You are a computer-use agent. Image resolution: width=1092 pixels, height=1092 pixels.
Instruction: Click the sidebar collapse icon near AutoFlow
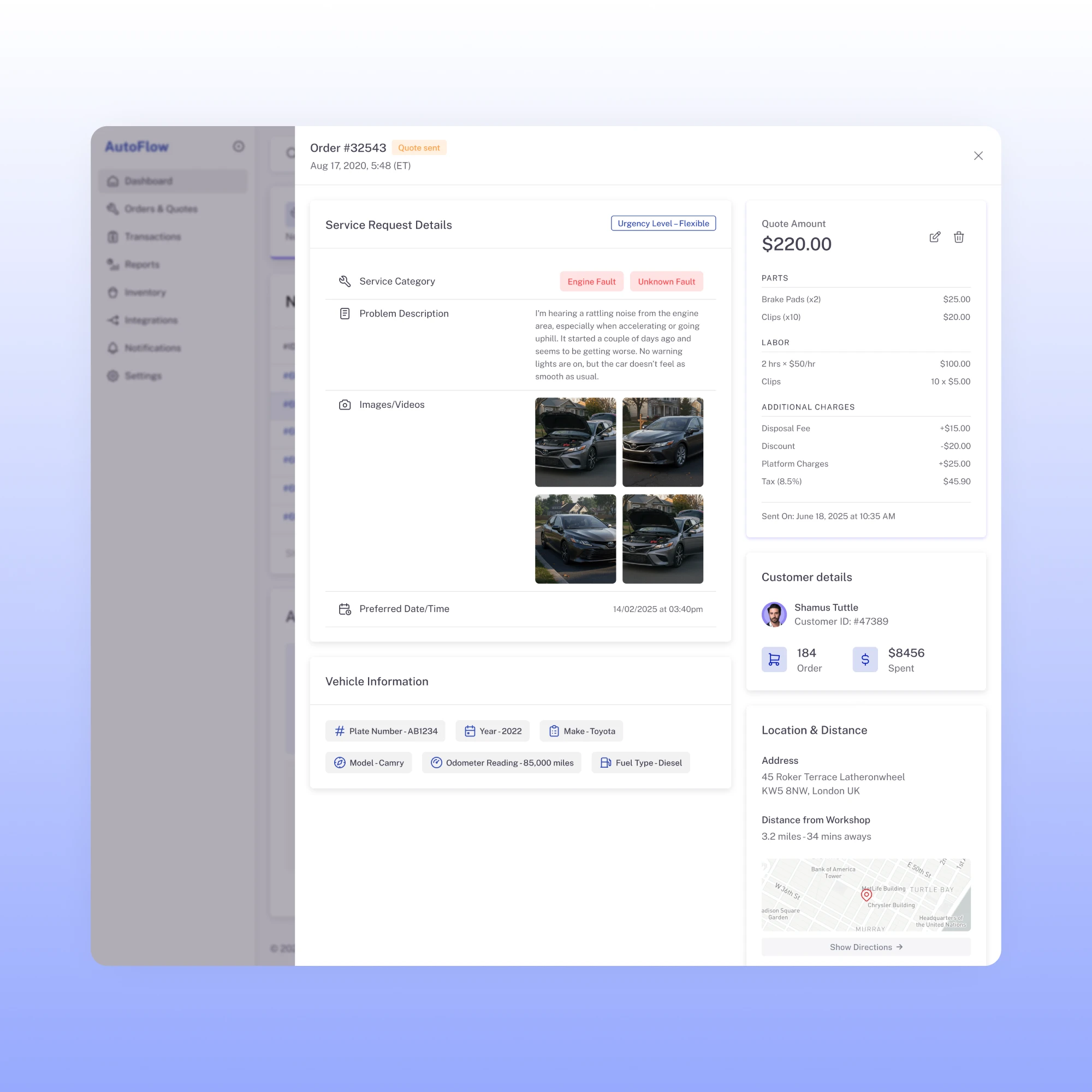click(x=239, y=146)
